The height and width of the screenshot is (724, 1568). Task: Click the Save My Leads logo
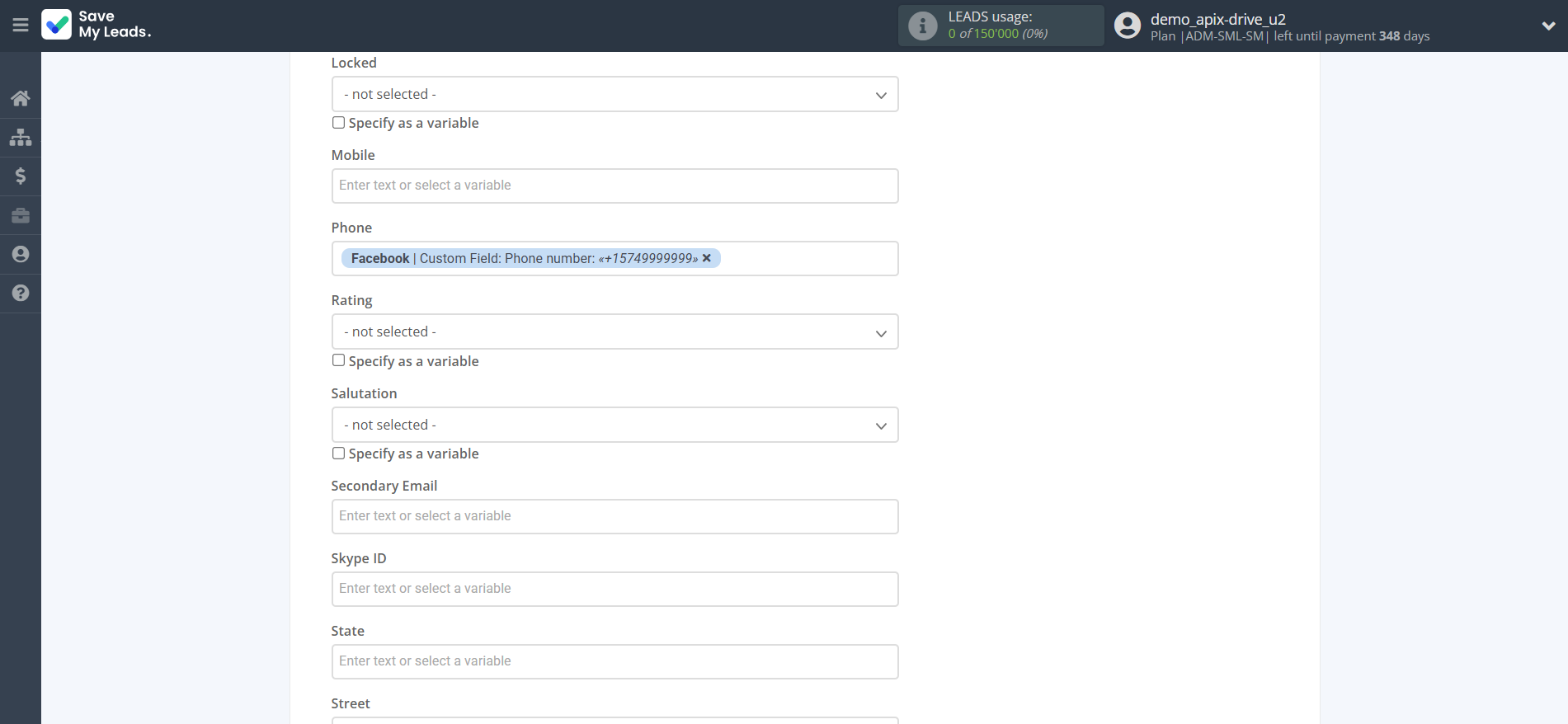(x=97, y=25)
